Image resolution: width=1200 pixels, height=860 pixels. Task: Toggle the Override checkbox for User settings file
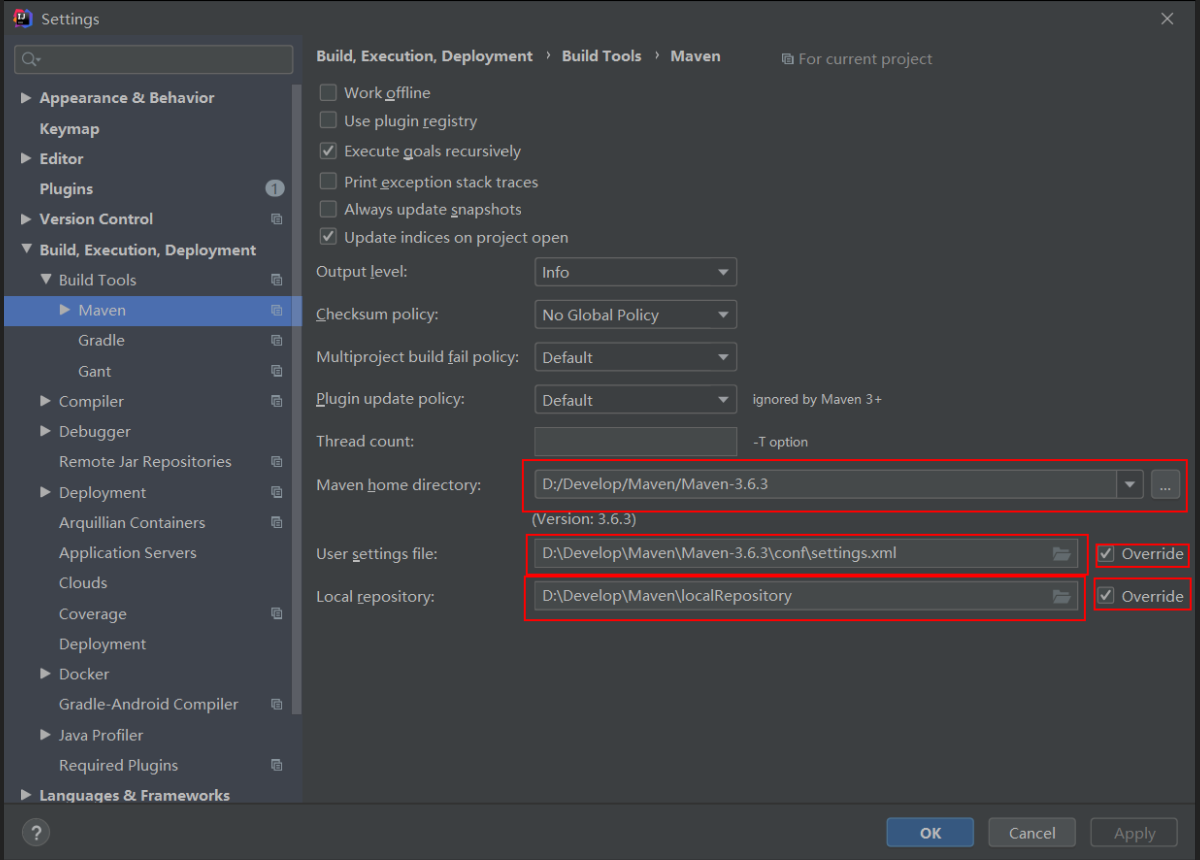1106,553
